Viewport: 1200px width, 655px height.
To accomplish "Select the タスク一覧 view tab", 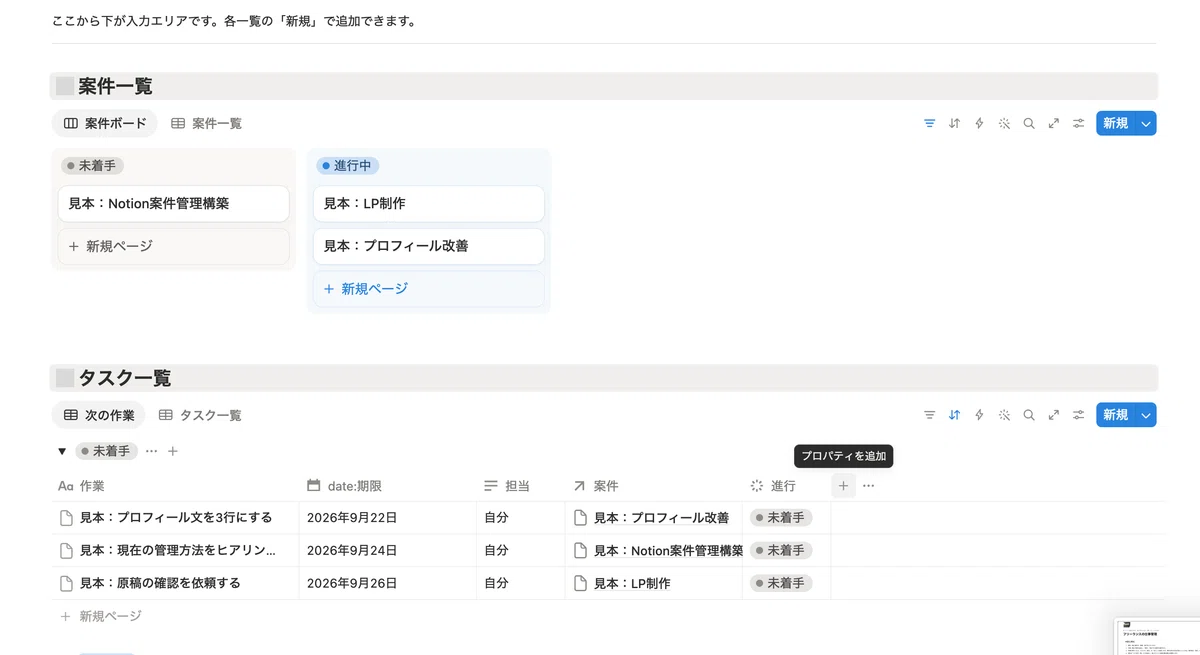I will (200, 414).
